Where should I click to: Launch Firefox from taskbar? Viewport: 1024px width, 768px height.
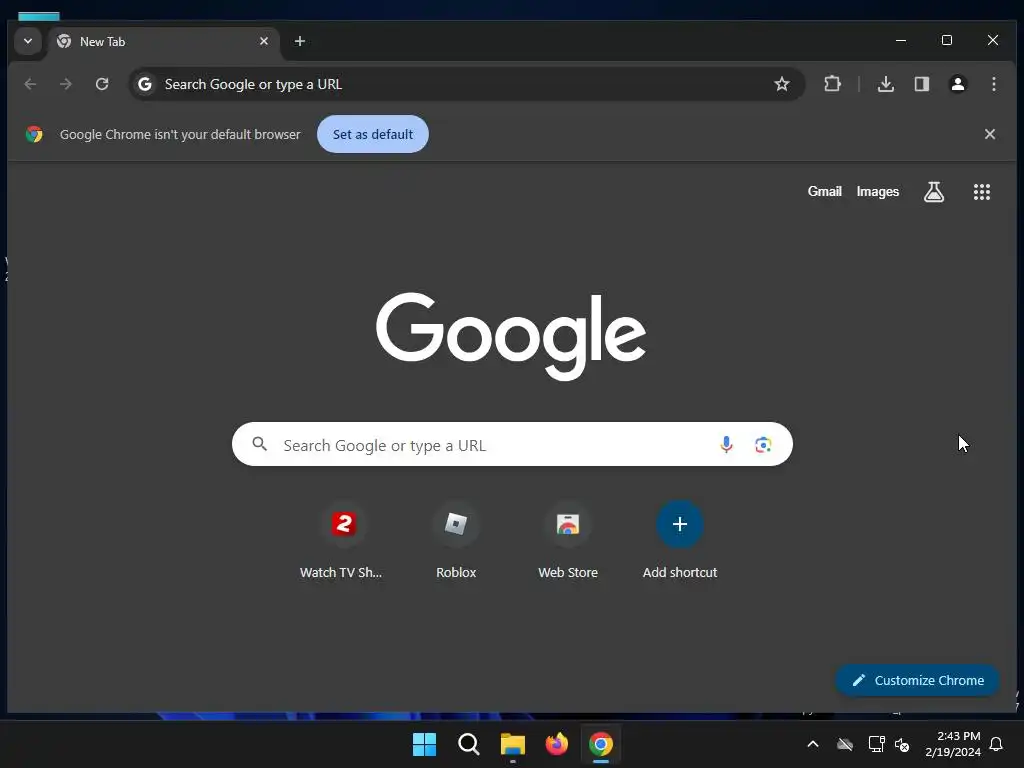(x=556, y=744)
